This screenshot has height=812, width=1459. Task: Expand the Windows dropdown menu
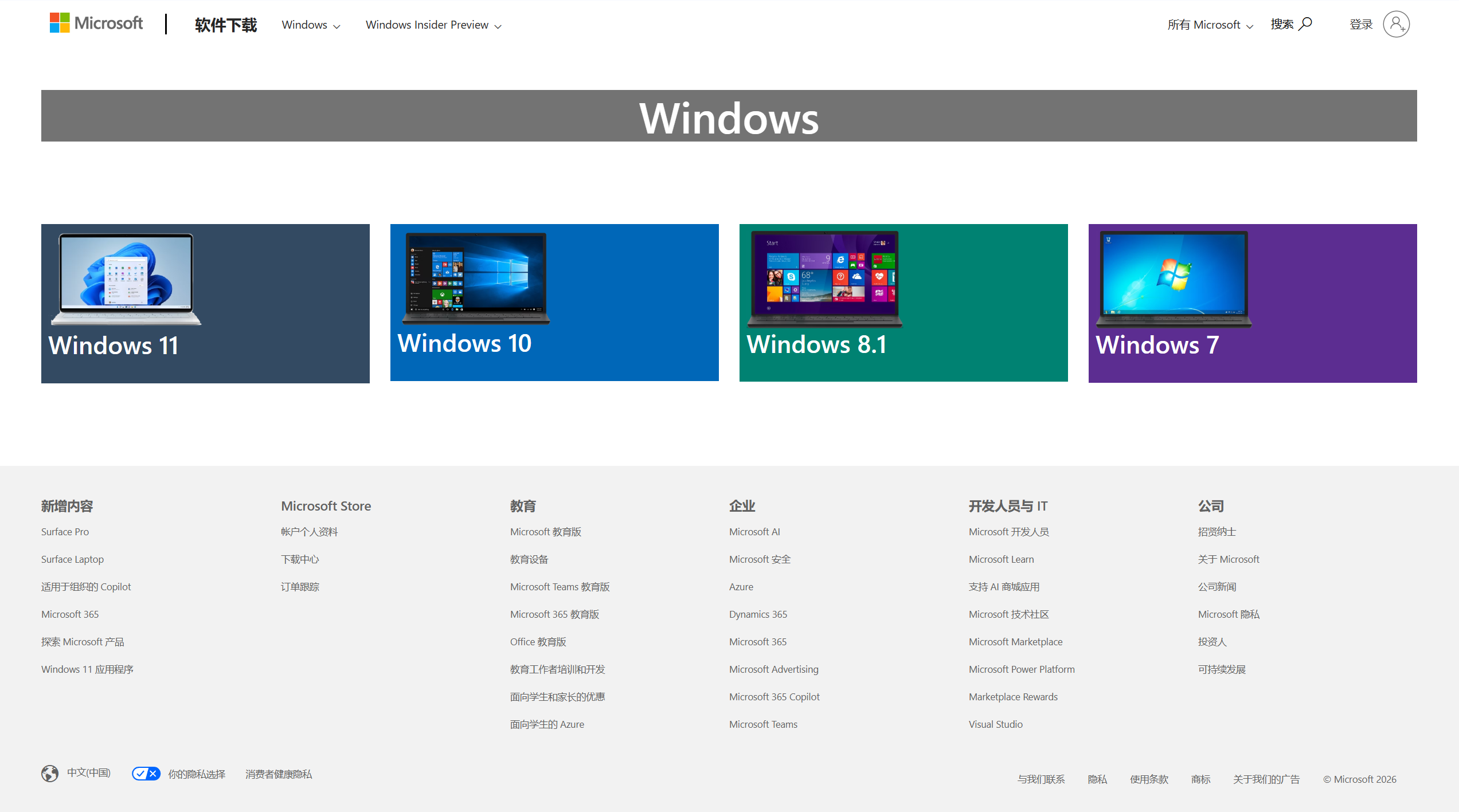coord(311,25)
